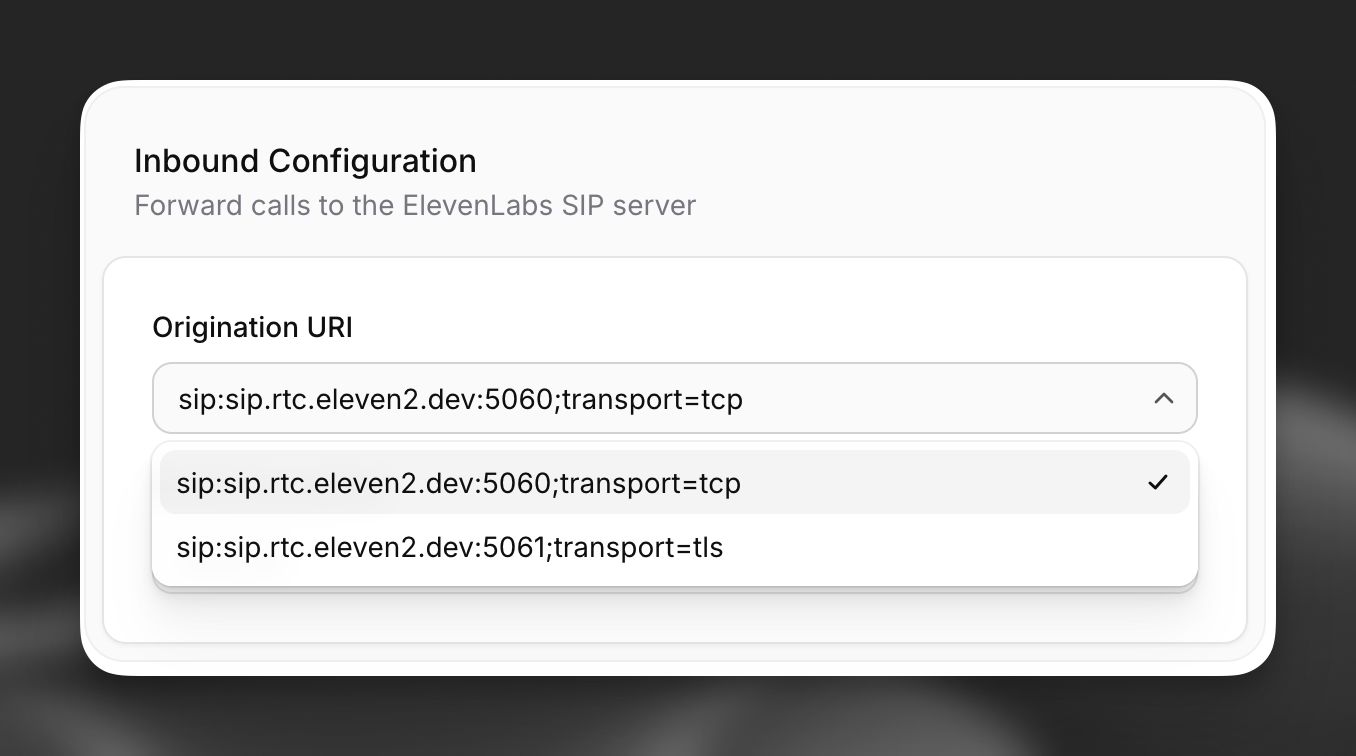Click the Origination URI label

251,327
